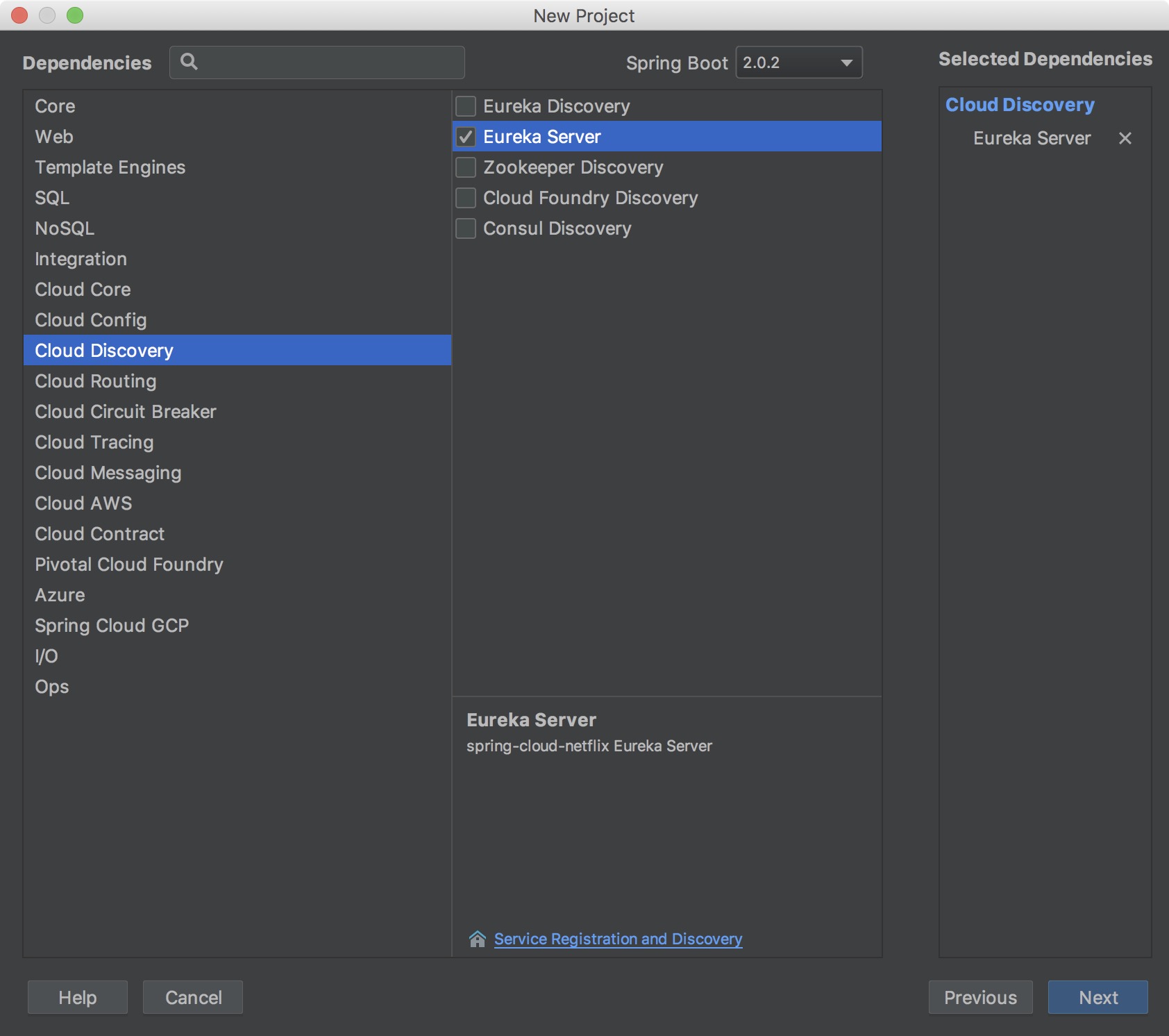1169x1036 pixels.
Task: Click the Cancel button
Action: point(193,997)
